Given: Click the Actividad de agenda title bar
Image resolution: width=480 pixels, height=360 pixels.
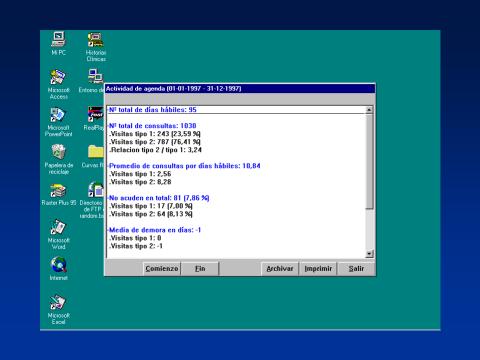Looking at the screenshot, I should tap(240, 89).
